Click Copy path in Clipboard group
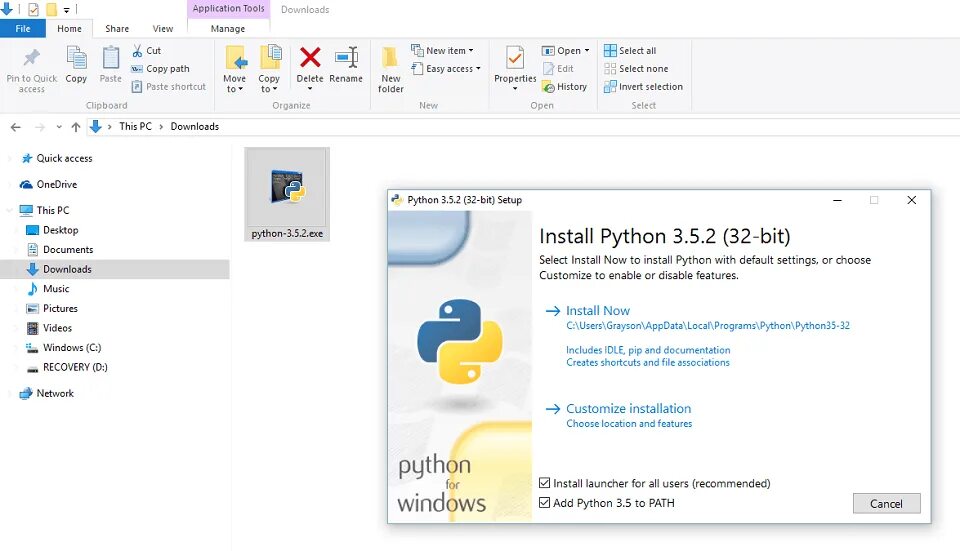 161,69
